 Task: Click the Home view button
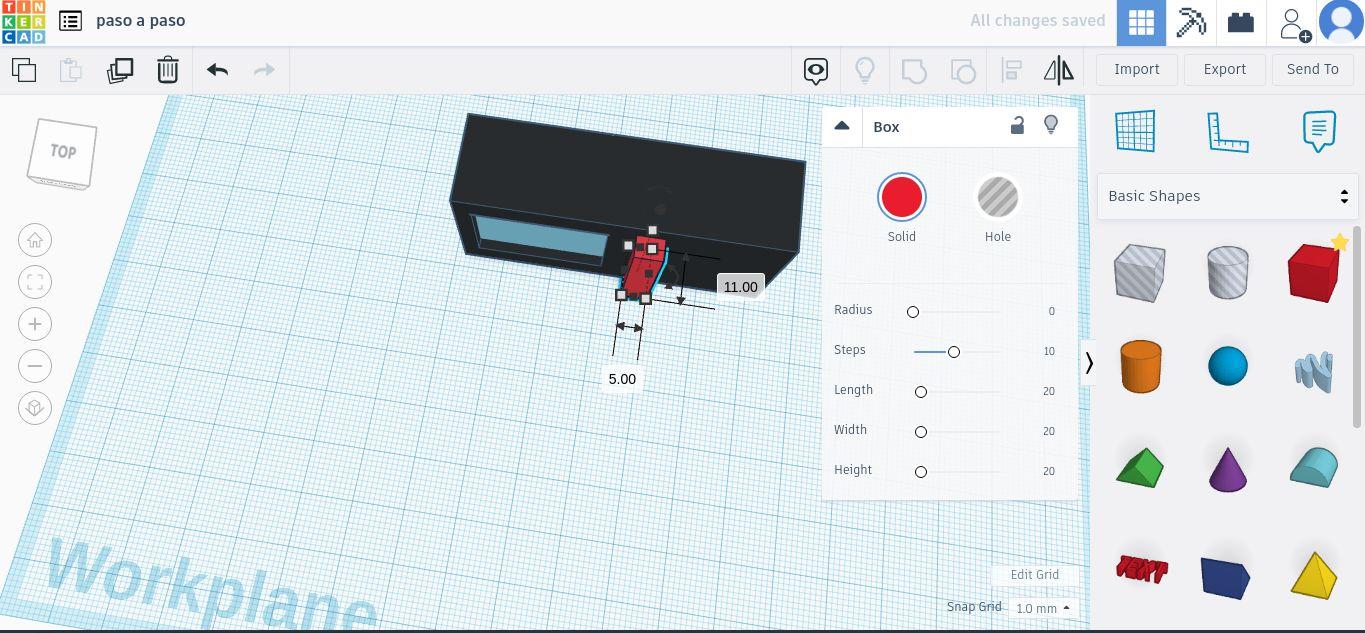click(x=35, y=240)
